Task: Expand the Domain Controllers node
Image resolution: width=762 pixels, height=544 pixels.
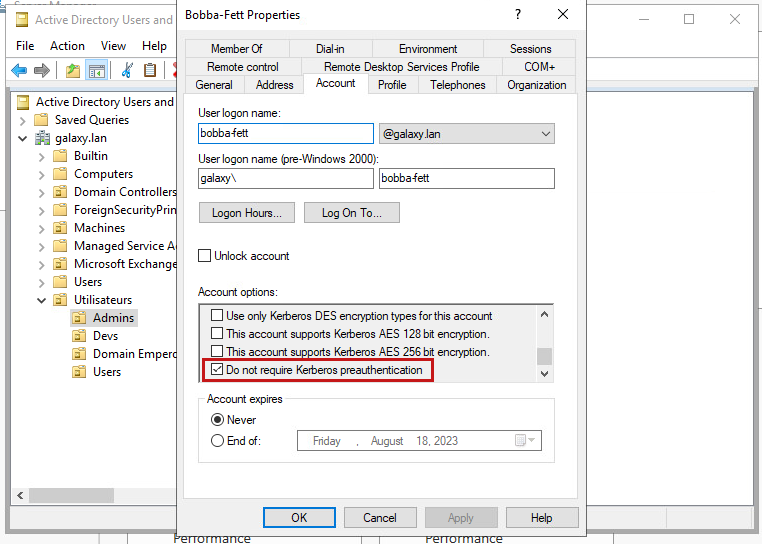Action: point(41,192)
